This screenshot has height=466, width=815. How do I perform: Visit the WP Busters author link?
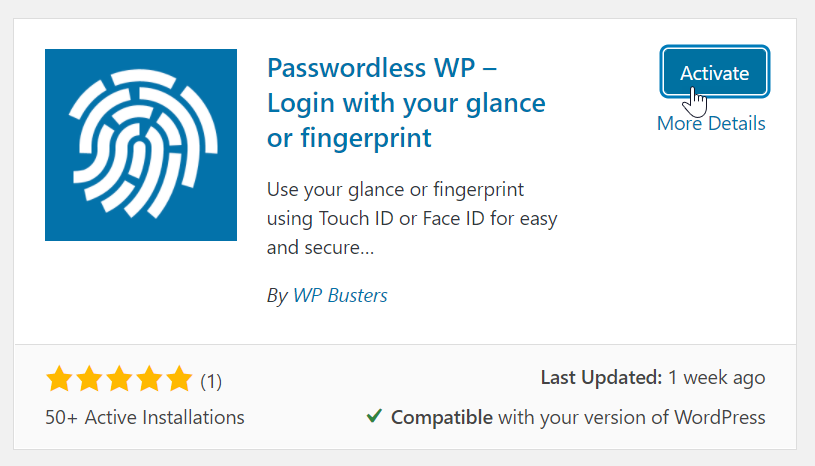[340, 295]
